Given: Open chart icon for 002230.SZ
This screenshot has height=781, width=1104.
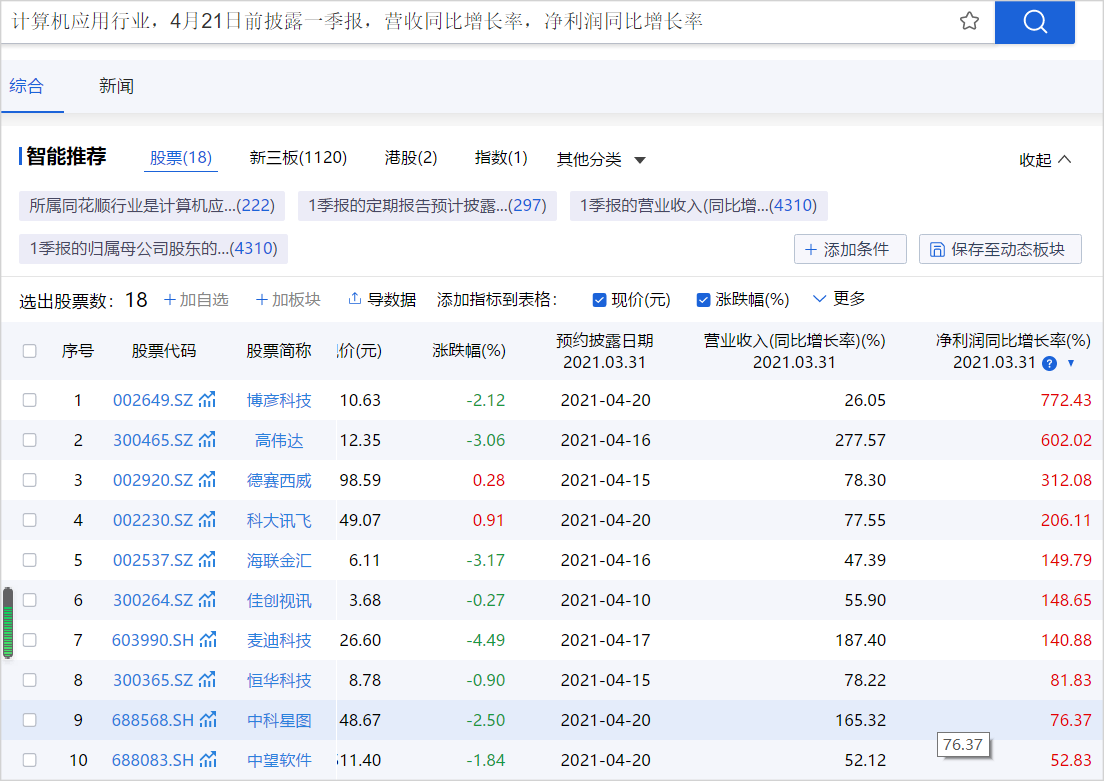Looking at the screenshot, I should click(x=207, y=520).
